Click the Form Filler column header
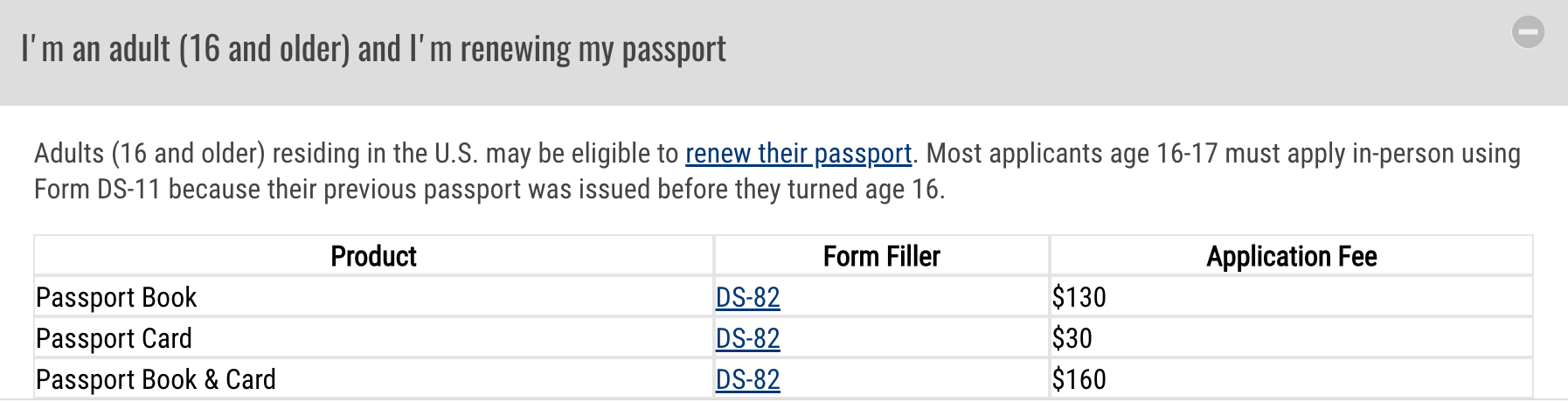This screenshot has width=1568, height=402. (881, 256)
